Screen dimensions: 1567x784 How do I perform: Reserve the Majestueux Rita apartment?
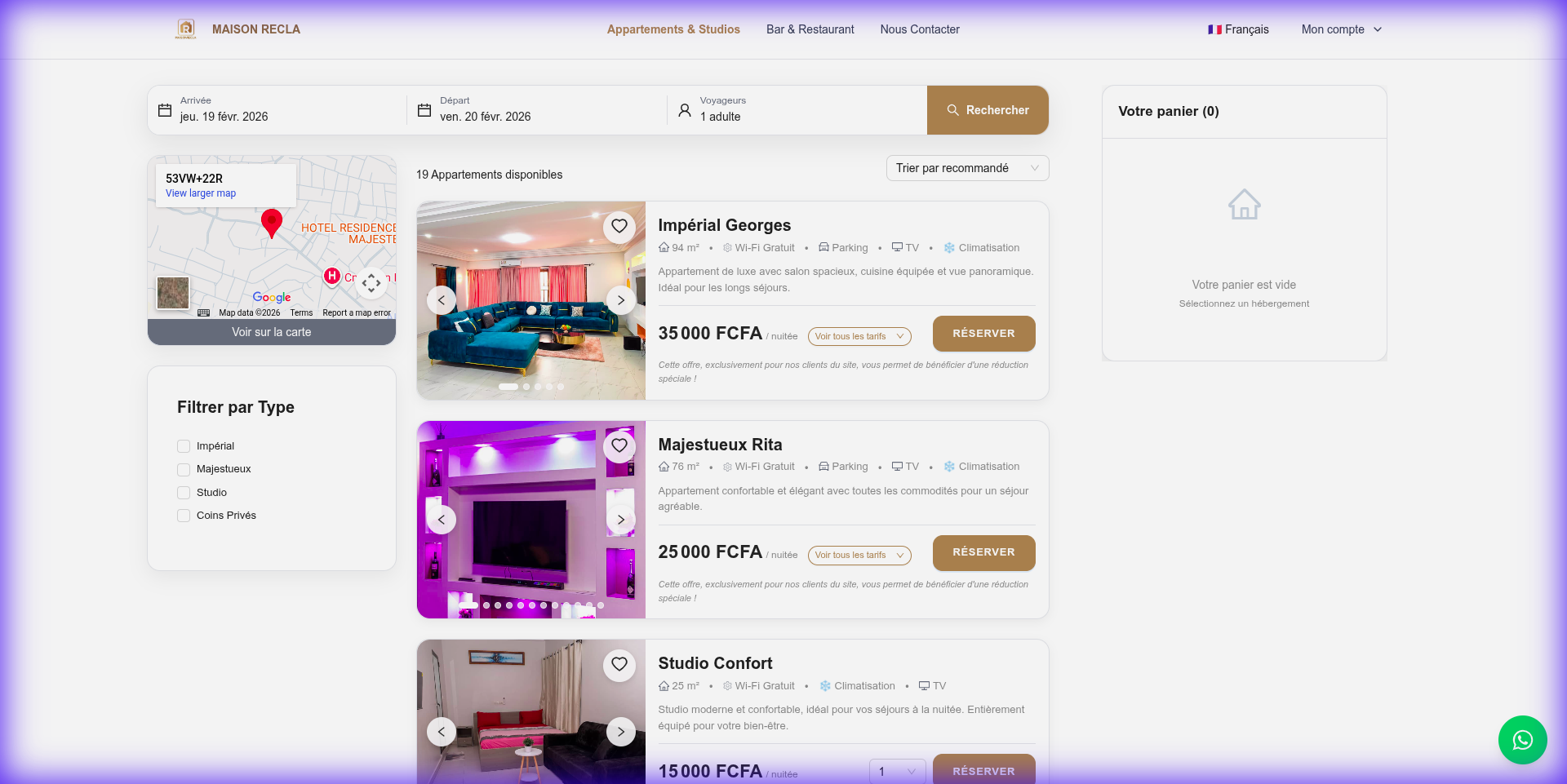click(x=983, y=552)
